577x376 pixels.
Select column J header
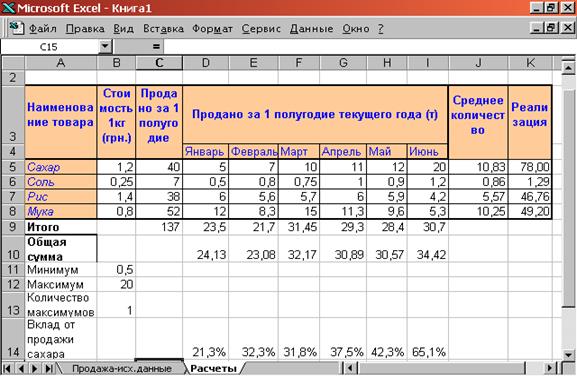click(x=478, y=63)
